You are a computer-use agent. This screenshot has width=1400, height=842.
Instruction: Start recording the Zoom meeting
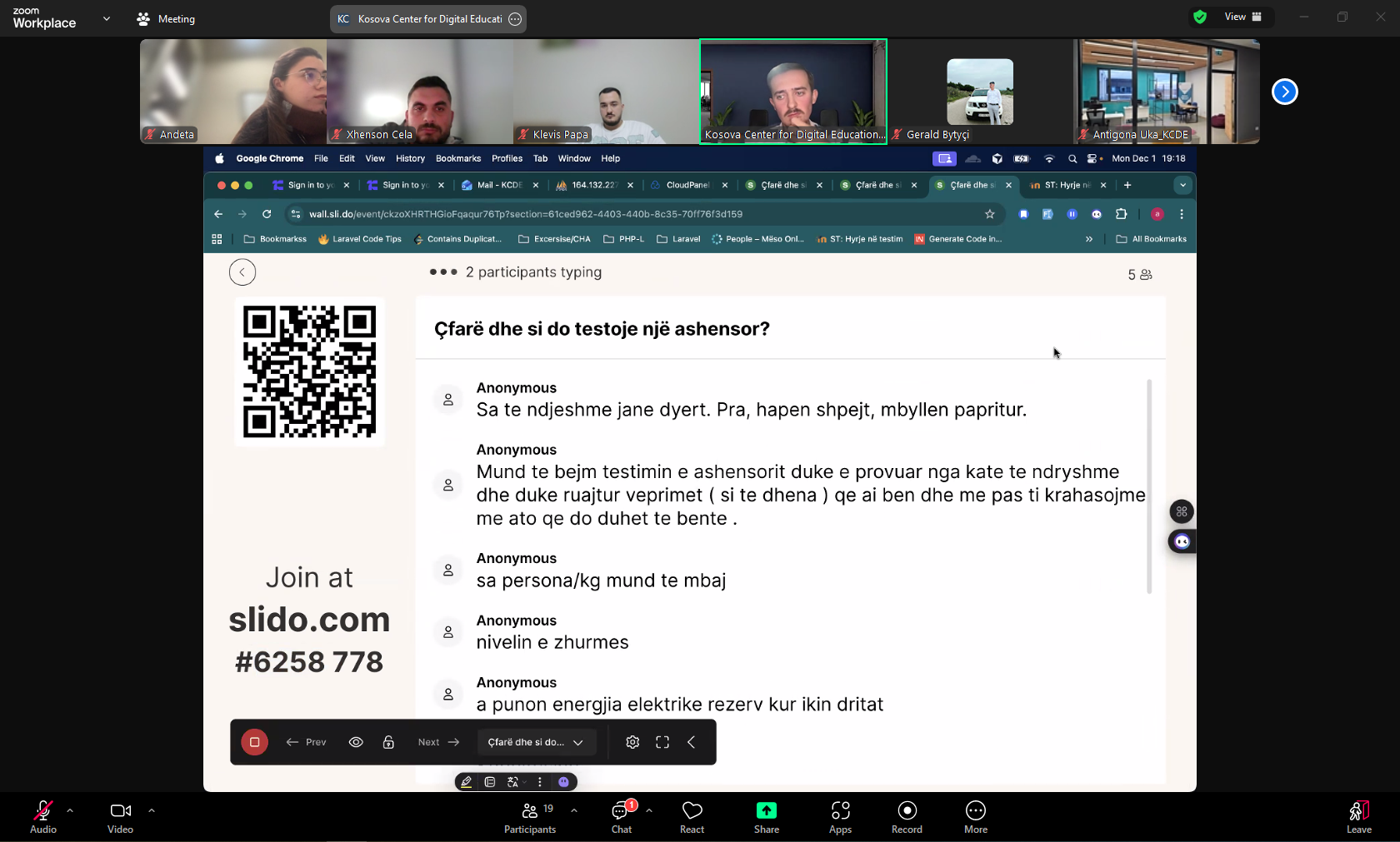(906, 816)
